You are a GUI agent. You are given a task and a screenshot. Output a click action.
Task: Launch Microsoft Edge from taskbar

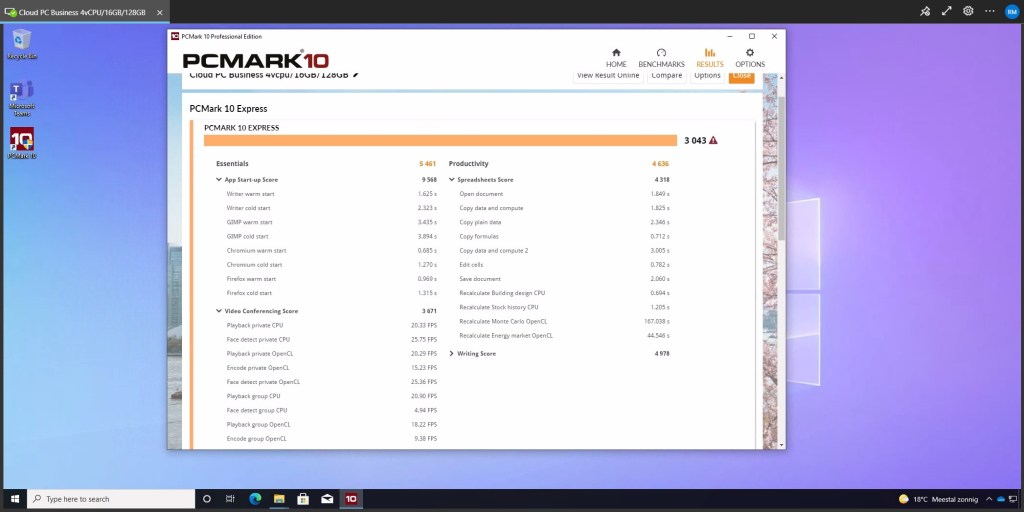tap(255, 499)
